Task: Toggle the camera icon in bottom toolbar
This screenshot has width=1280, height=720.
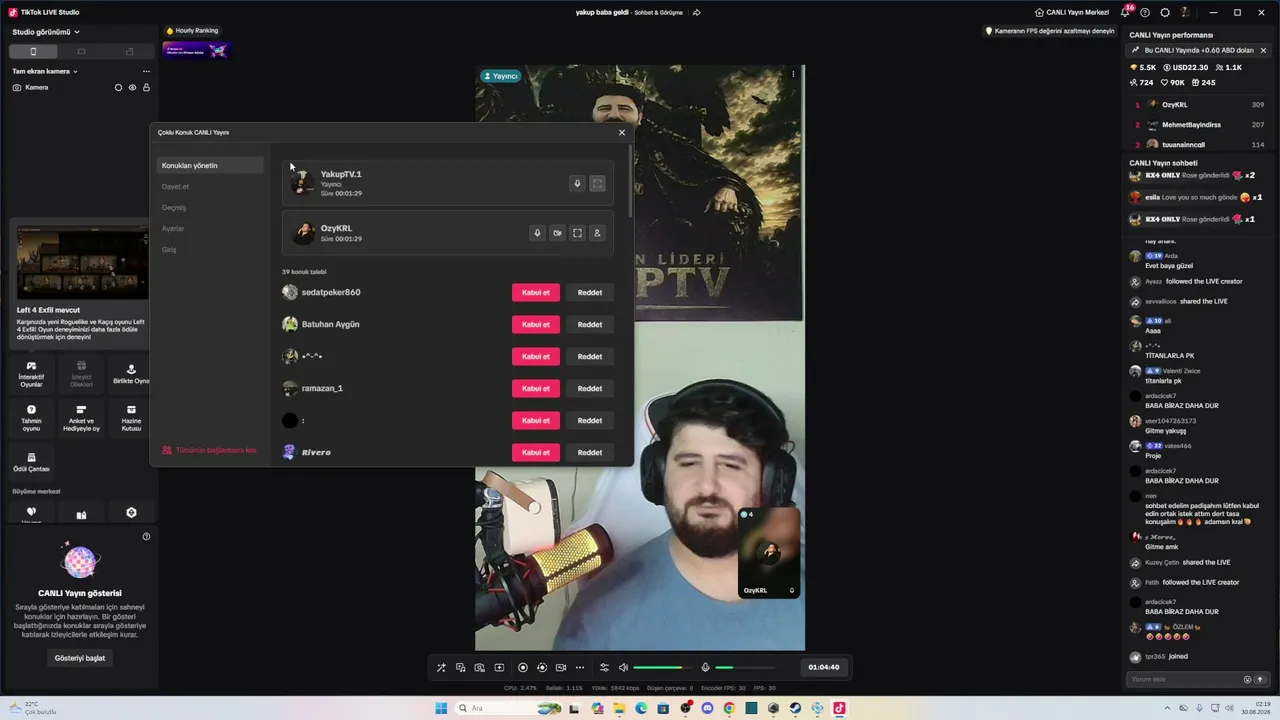Action: [561, 667]
